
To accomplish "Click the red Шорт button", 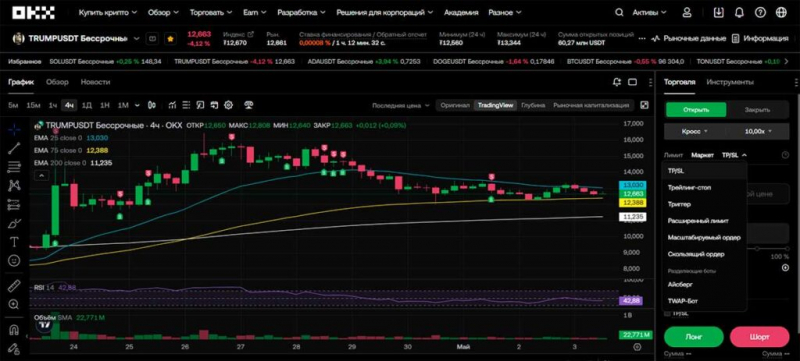I will [x=760, y=337].
